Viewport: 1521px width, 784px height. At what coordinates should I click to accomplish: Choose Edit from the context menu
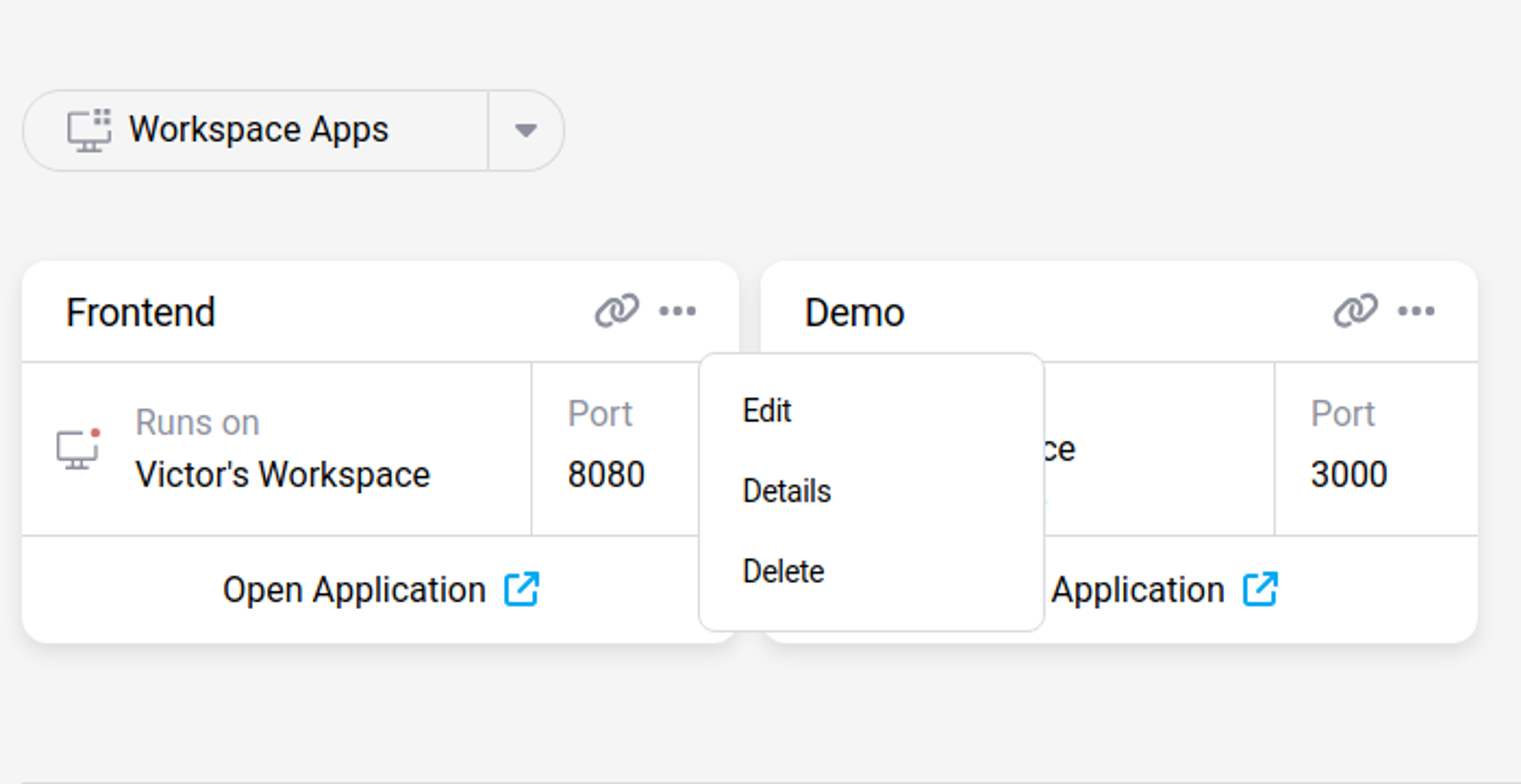766,410
